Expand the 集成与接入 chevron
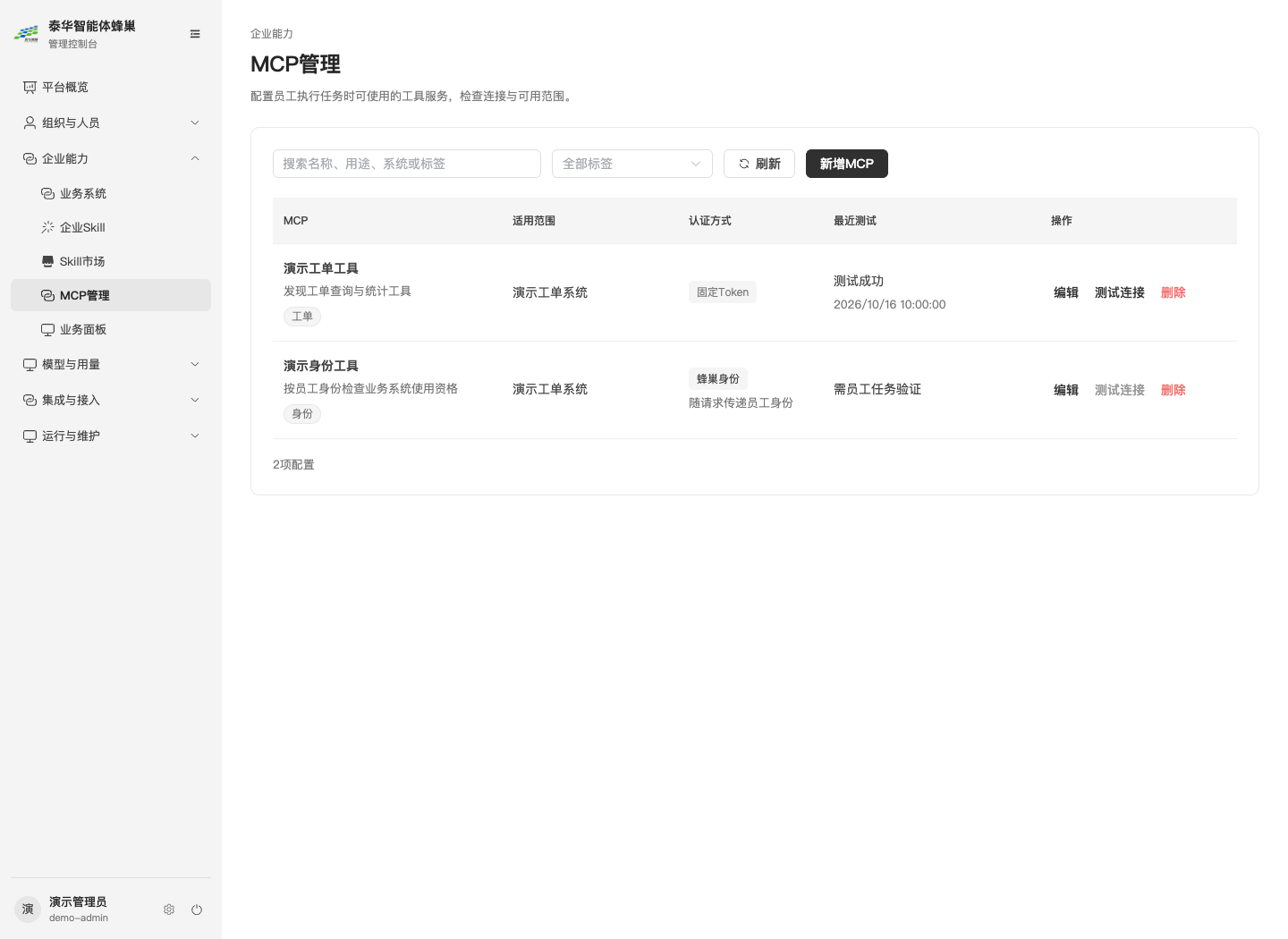Image resolution: width=1288 pixels, height=939 pixels. [195, 400]
